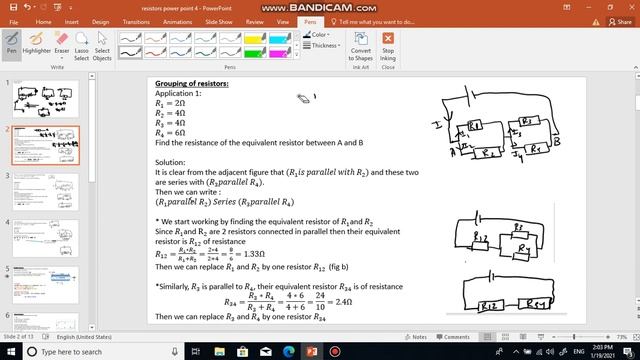Open the Slide Show tab

[x=219, y=22]
